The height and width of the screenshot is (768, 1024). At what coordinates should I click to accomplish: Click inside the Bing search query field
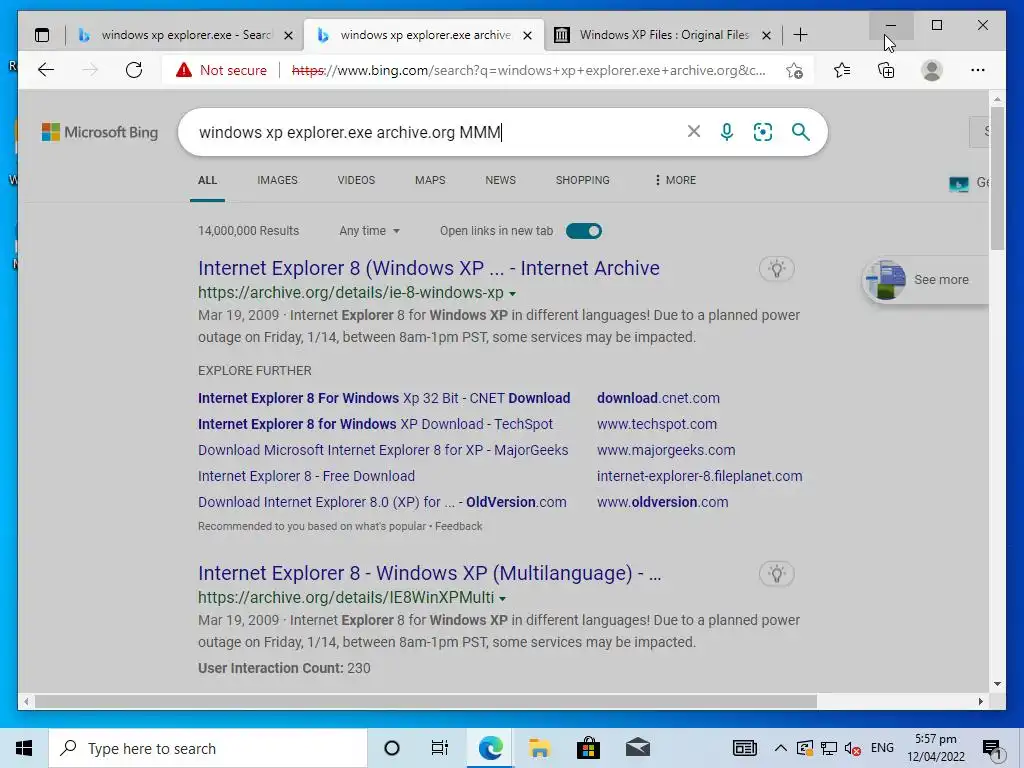[x=438, y=132]
